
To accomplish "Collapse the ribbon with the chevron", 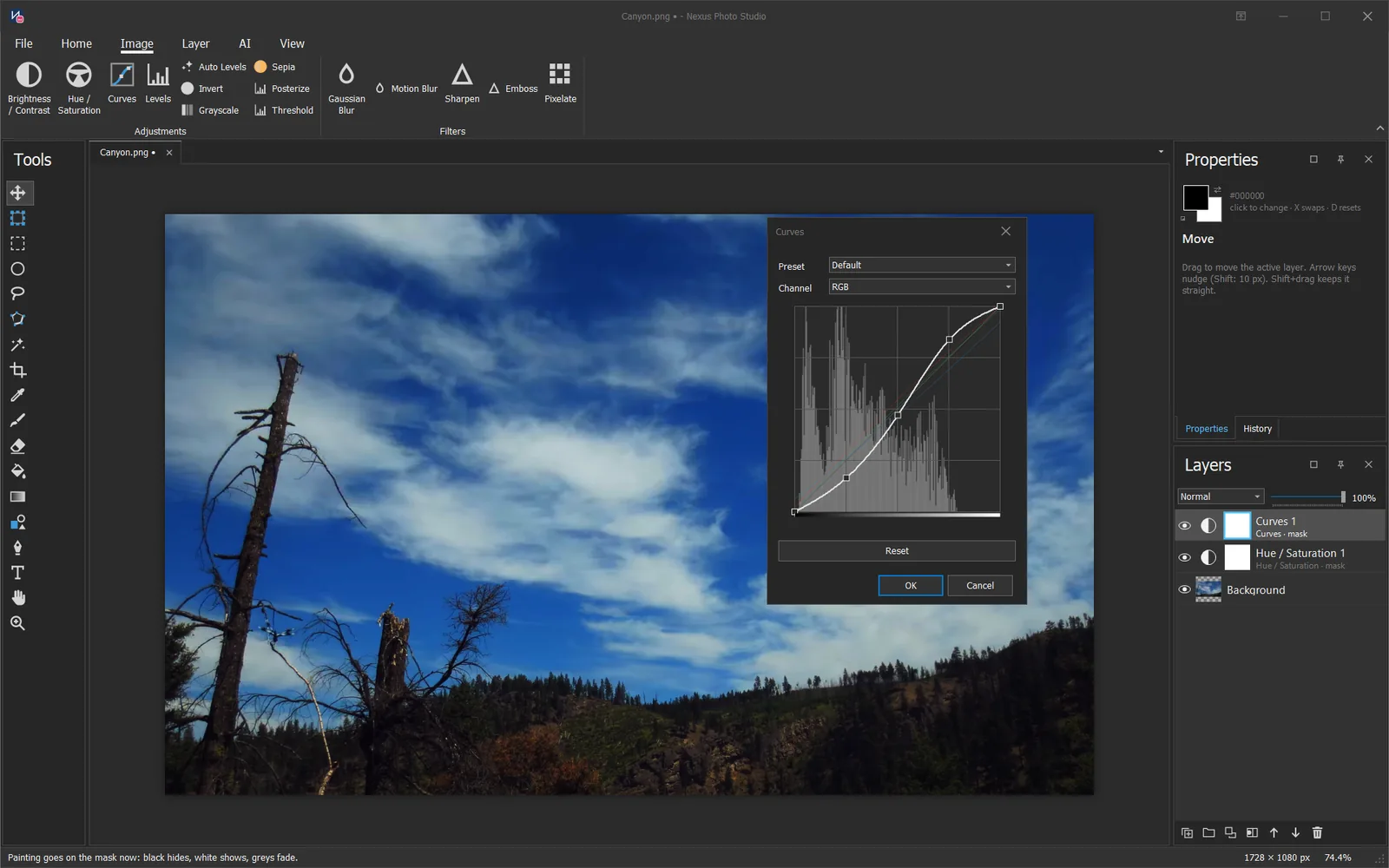I will click(1379, 128).
